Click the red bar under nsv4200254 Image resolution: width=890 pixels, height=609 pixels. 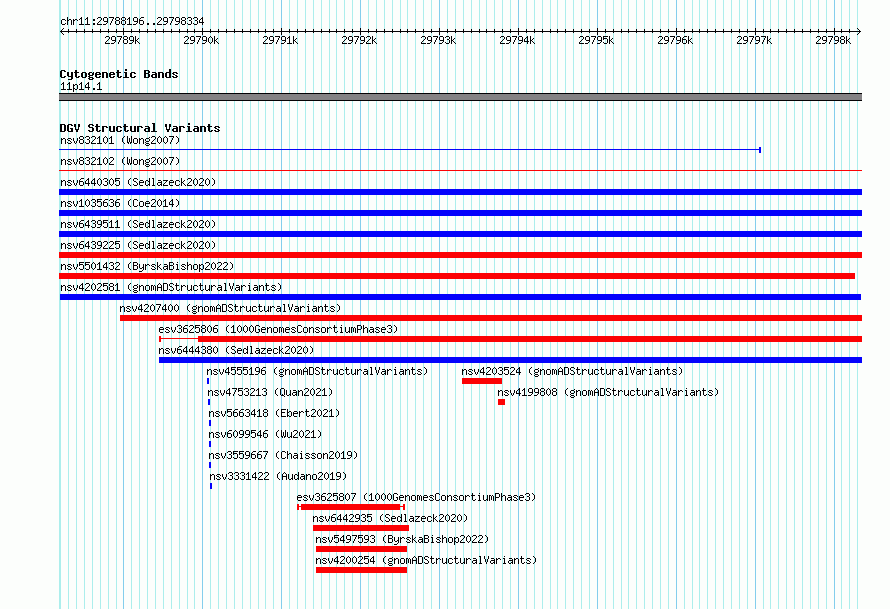point(362,570)
